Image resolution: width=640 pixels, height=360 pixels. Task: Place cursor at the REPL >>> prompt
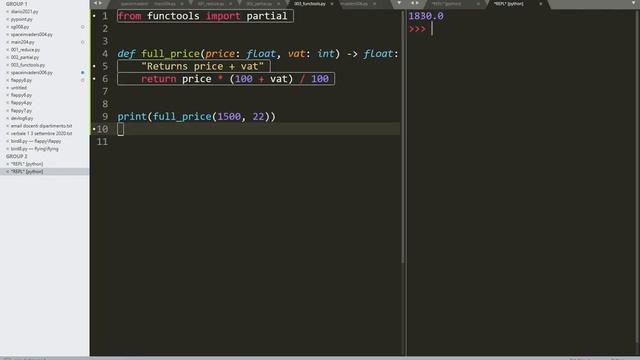(432, 29)
